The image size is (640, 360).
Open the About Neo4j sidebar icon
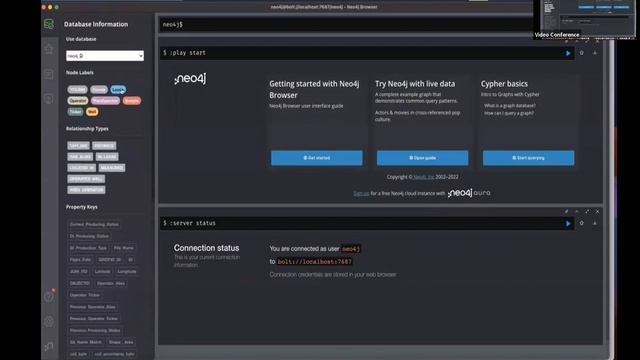49,347
